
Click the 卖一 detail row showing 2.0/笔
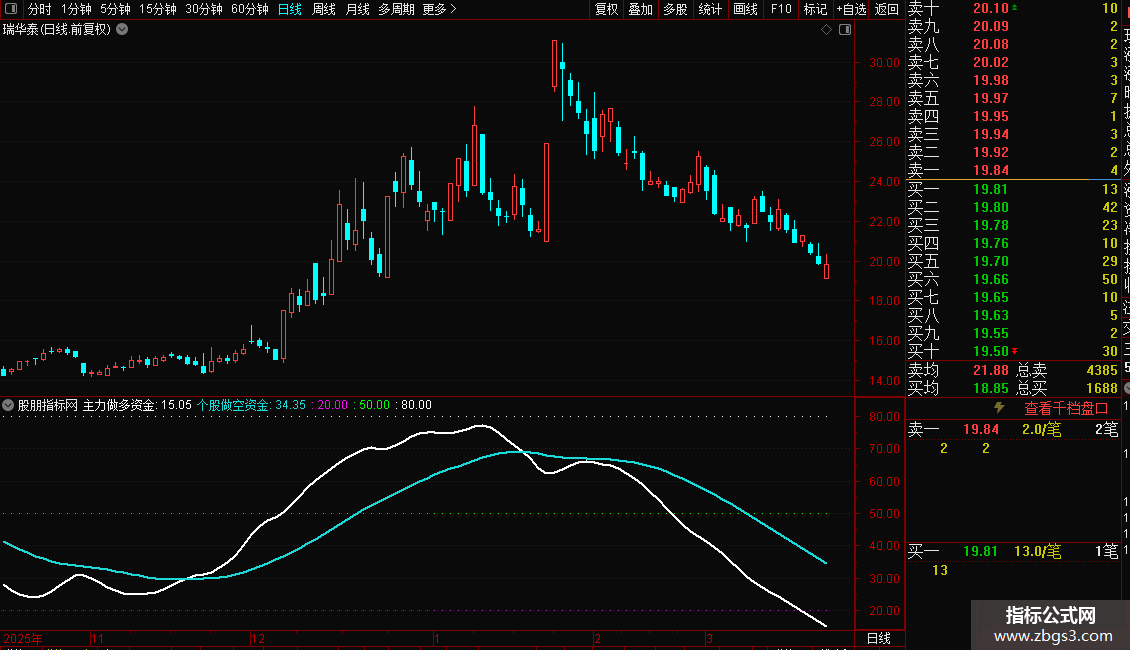coord(1013,430)
